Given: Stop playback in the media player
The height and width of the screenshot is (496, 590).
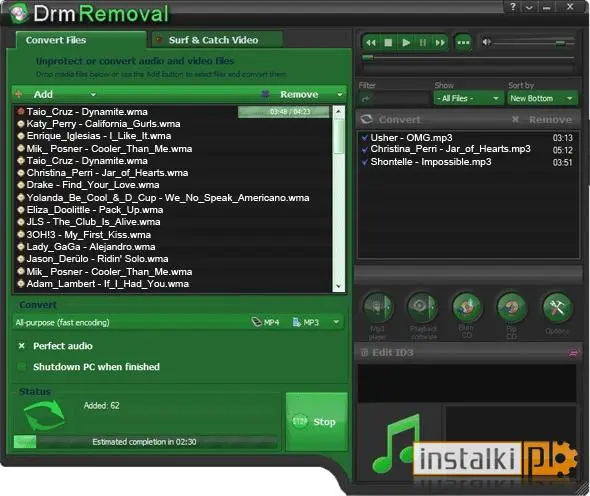Looking at the screenshot, I should 388,43.
